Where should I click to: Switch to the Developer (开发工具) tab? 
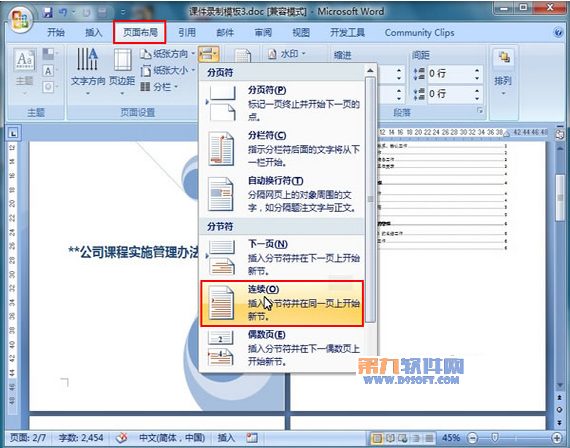coord(347,33)
